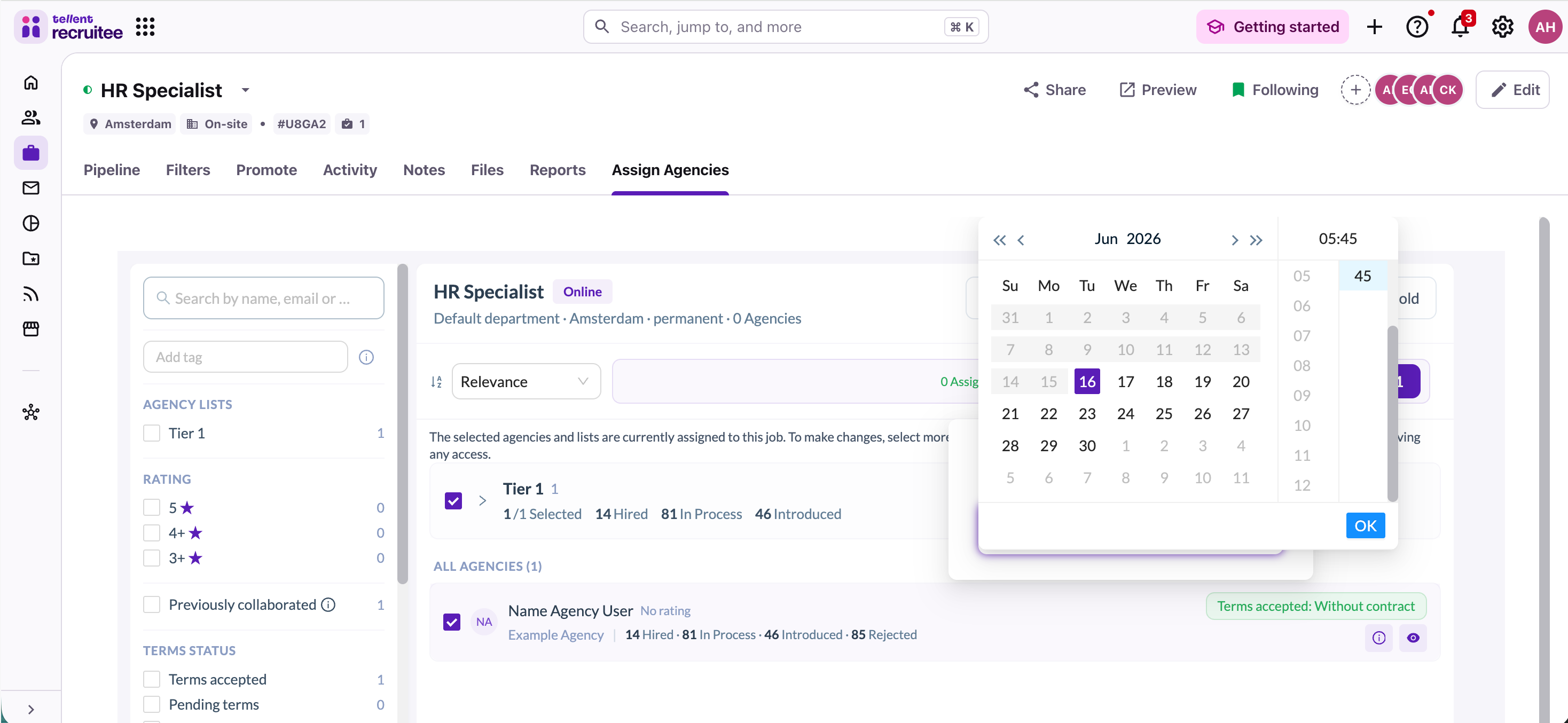The width and height of the screenshot is (1568, 723).
Task: Open the HR Specialist job title dropdown arrow
Action: point(245,90)
